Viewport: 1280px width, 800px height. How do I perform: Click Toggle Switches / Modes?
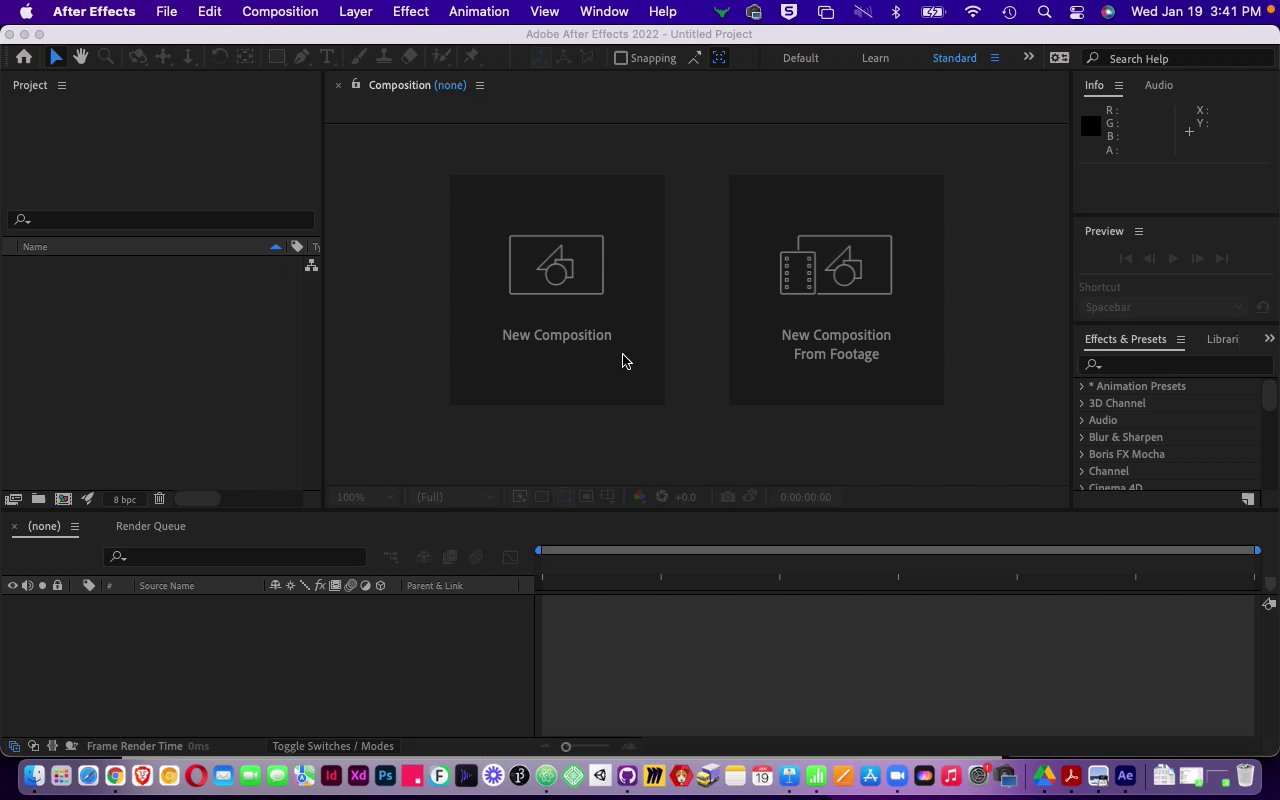pos(333,746)
